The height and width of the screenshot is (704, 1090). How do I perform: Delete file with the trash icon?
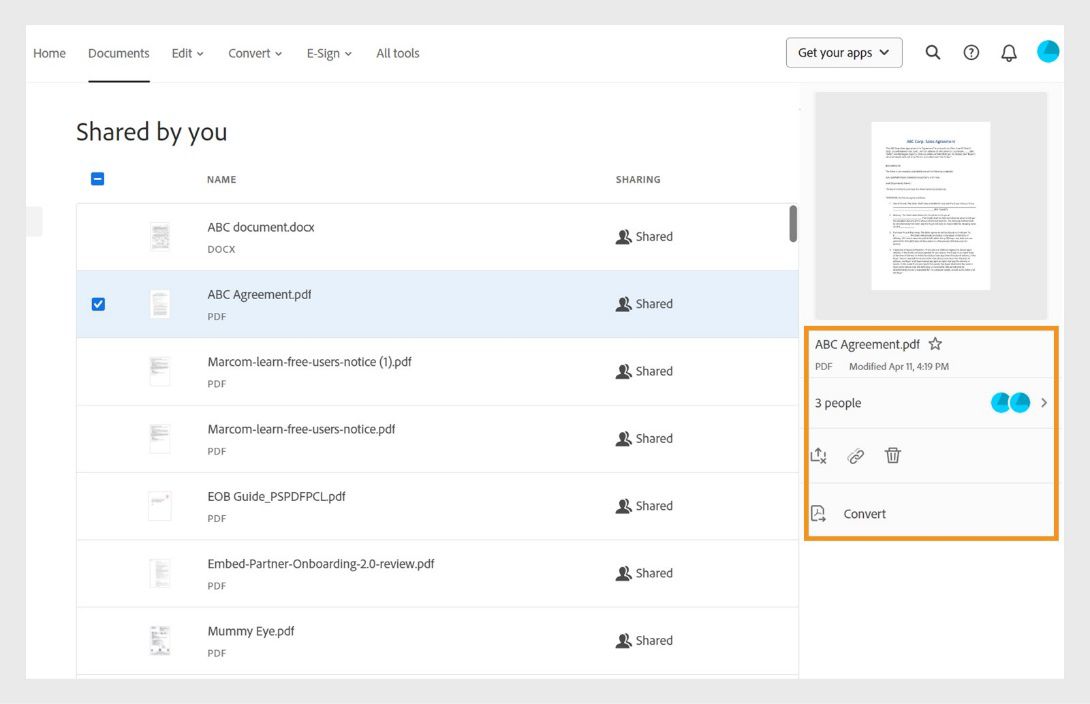click(x=893, y=456)
